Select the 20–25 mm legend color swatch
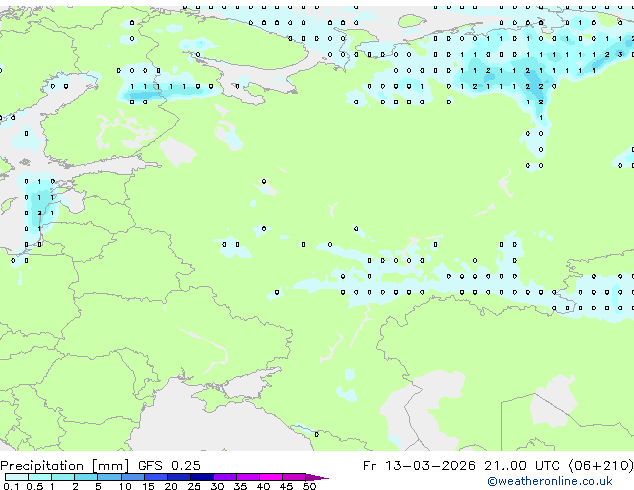Screen dimensions: 634x490 point(179,477)
